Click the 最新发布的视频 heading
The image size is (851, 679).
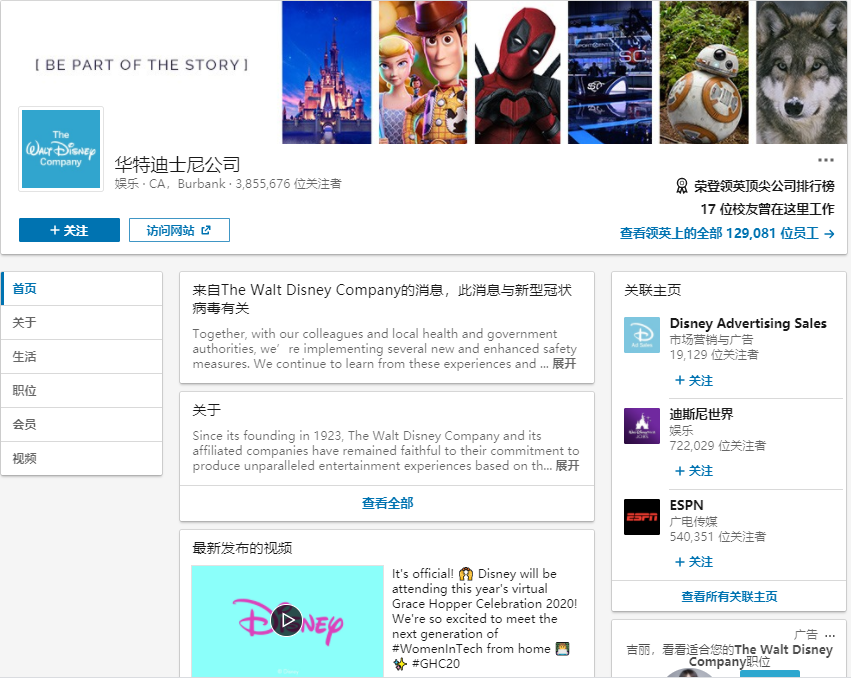(x=242, y=548)
